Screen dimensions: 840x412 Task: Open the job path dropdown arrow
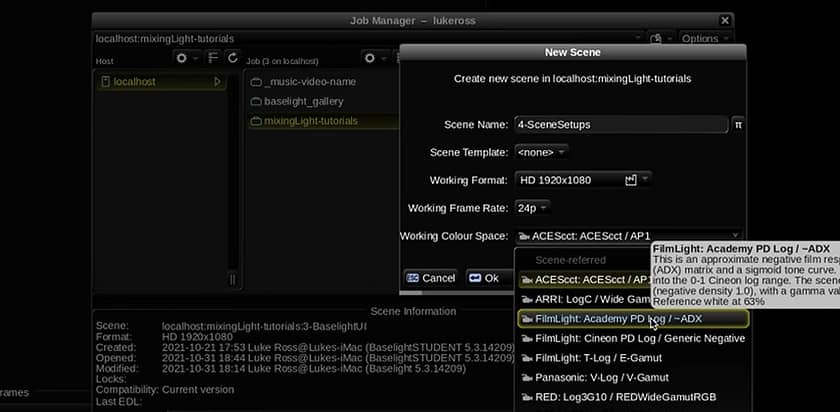639,39
